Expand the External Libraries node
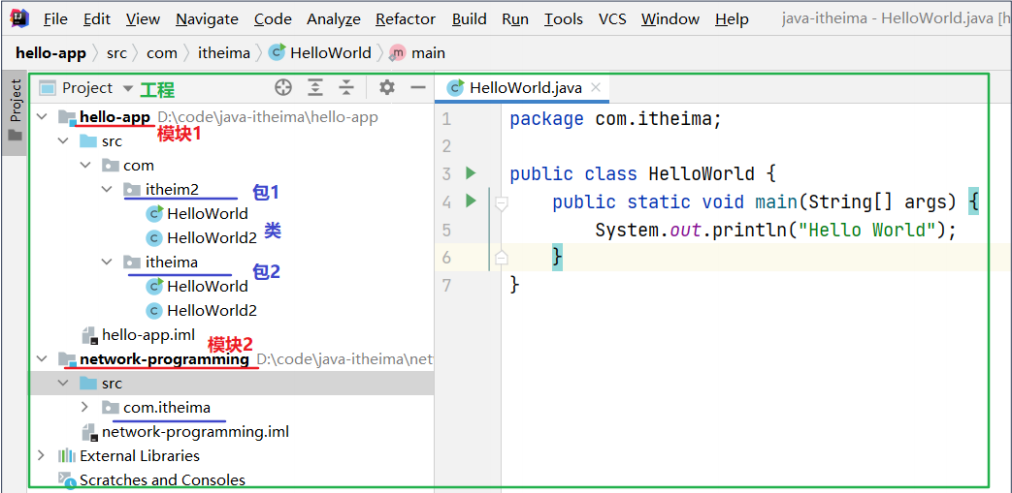This screenshot has width=1012, height=493. click(x=42, y=456)
